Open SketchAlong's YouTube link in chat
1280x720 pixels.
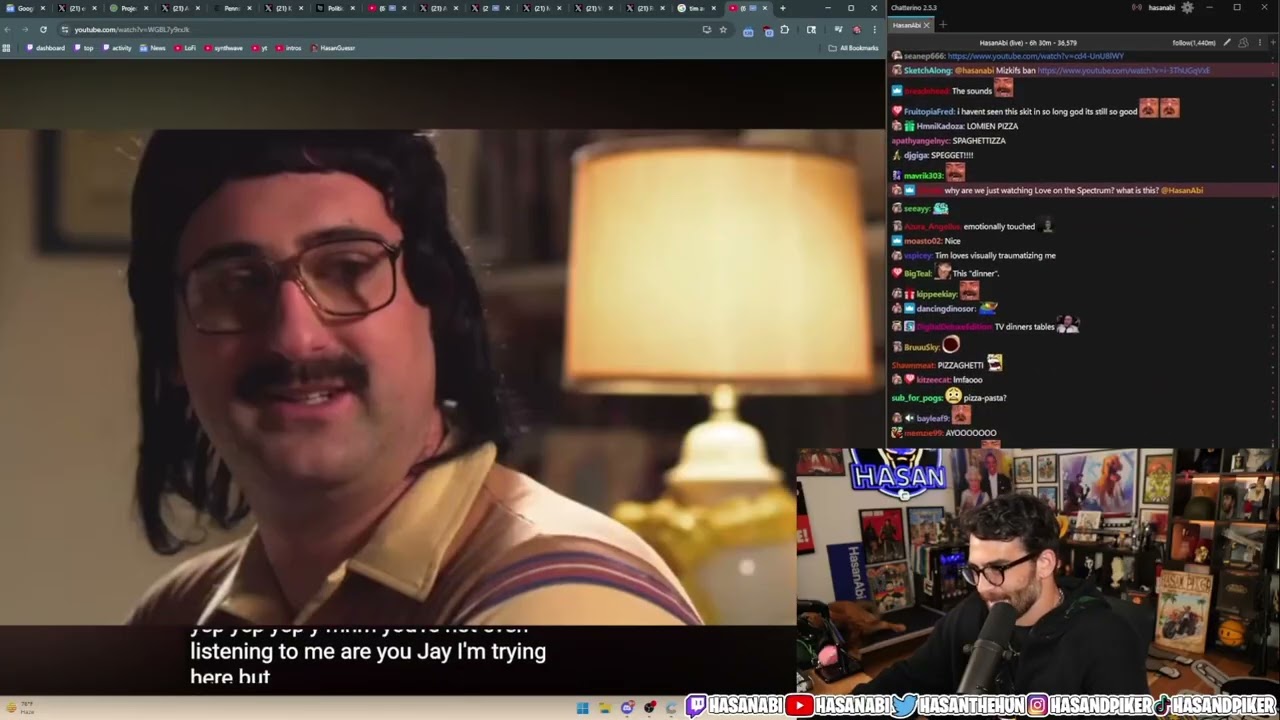(1123, 71)
